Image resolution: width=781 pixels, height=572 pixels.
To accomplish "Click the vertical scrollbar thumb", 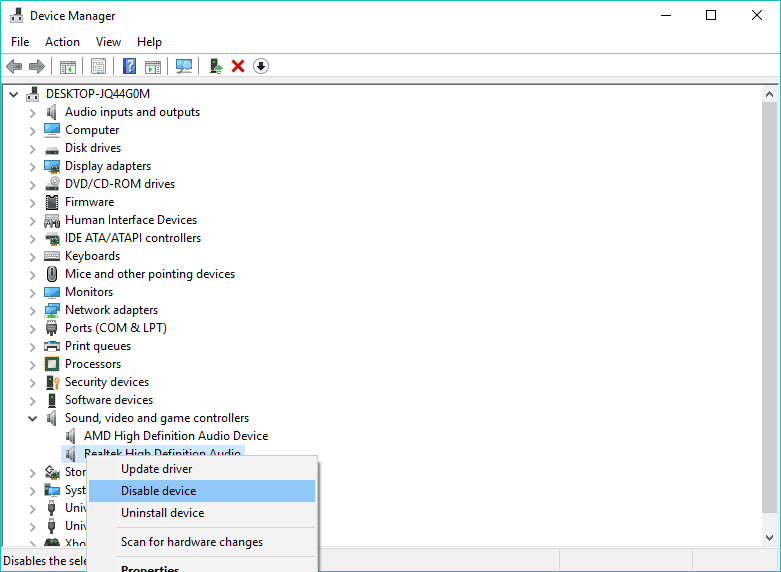I will (x=770, y=307).
